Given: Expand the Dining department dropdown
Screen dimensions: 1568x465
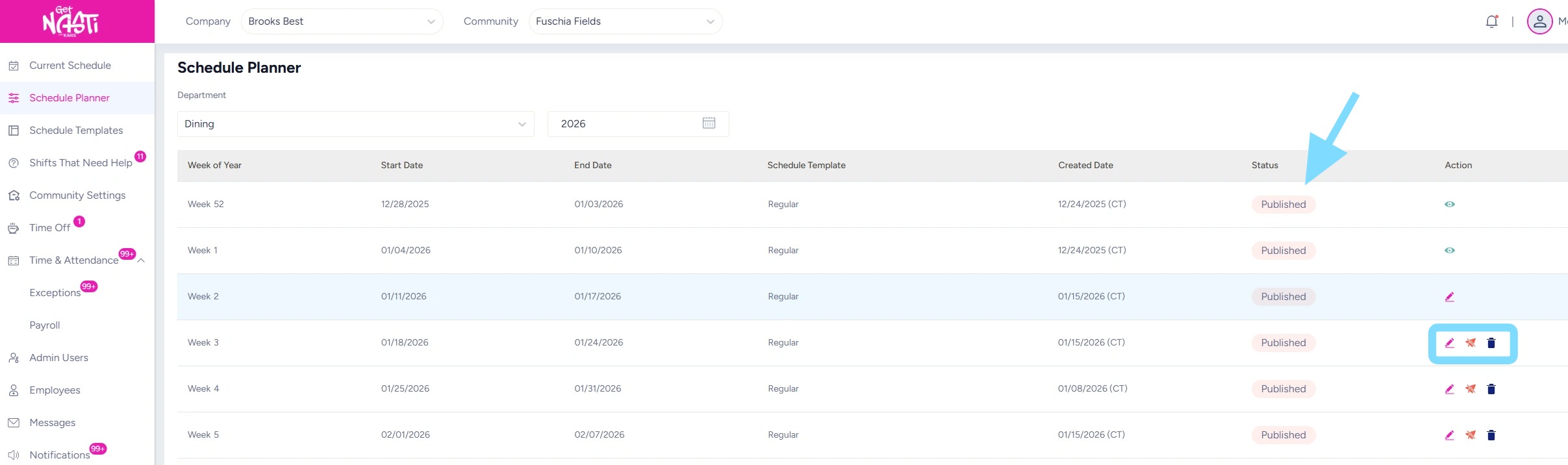Looking at the screenshot, I should (355, 124).
